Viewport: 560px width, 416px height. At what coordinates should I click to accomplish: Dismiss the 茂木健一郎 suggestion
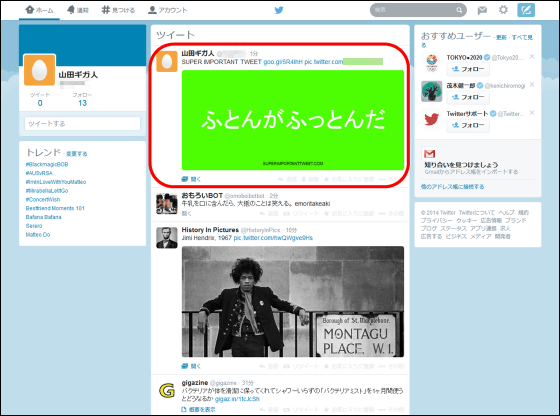click(532, 85)
